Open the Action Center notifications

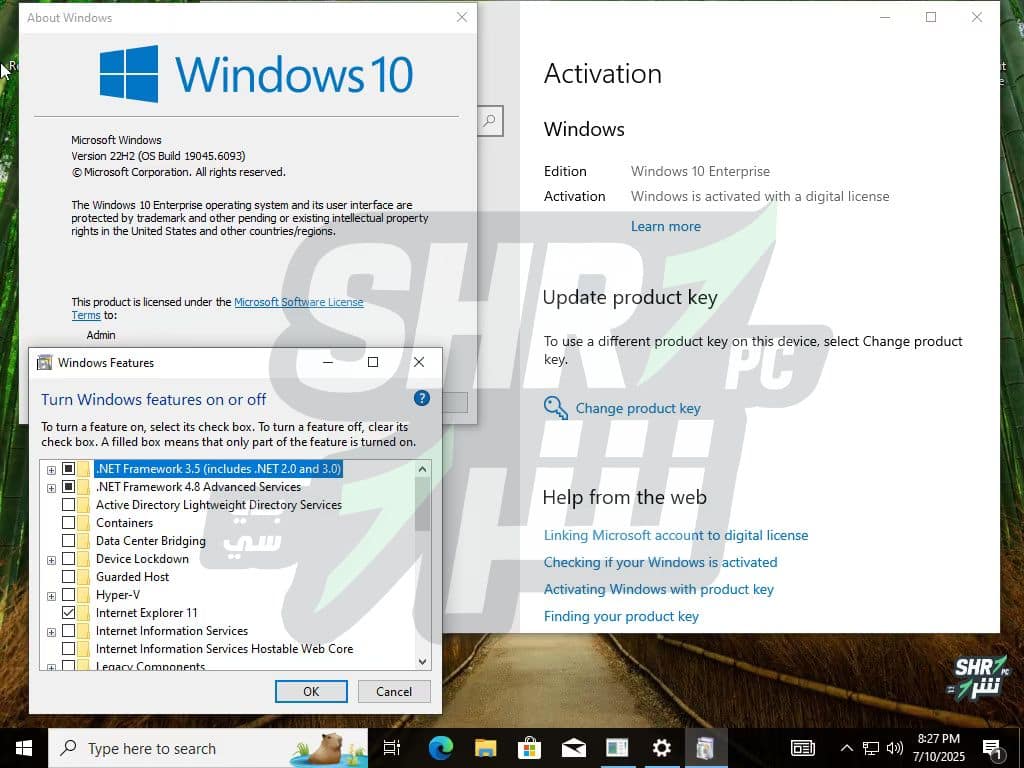click(992, 749)
